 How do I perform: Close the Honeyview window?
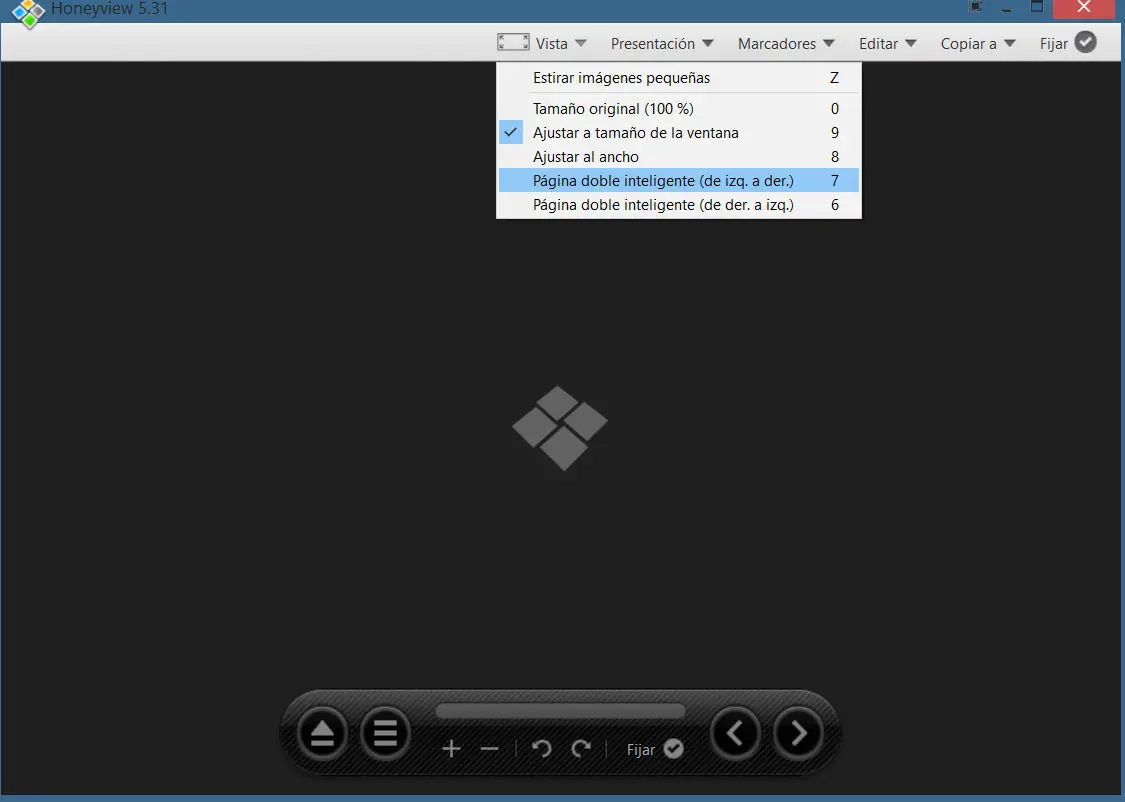[x=1084, y=7]
